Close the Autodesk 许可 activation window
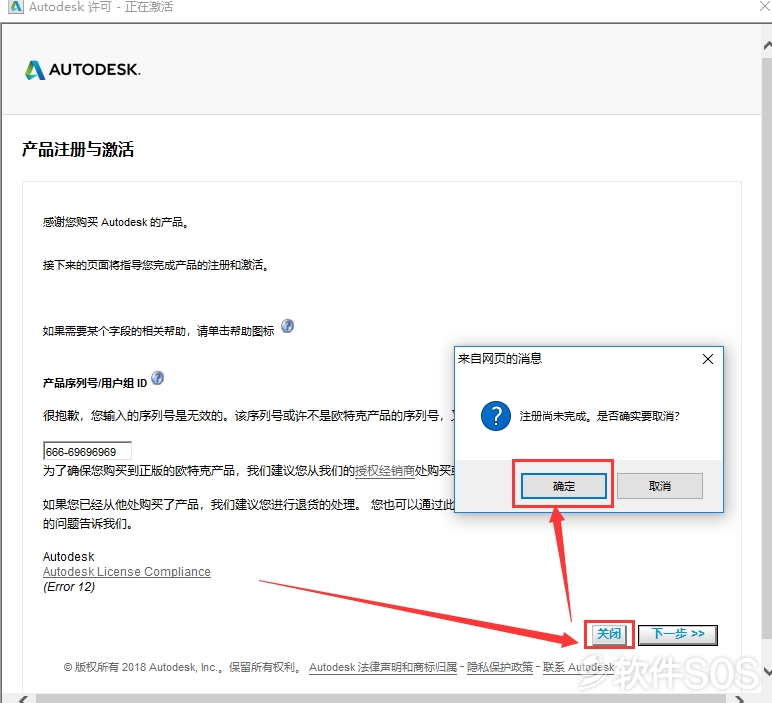 click(x=766, y=6)
